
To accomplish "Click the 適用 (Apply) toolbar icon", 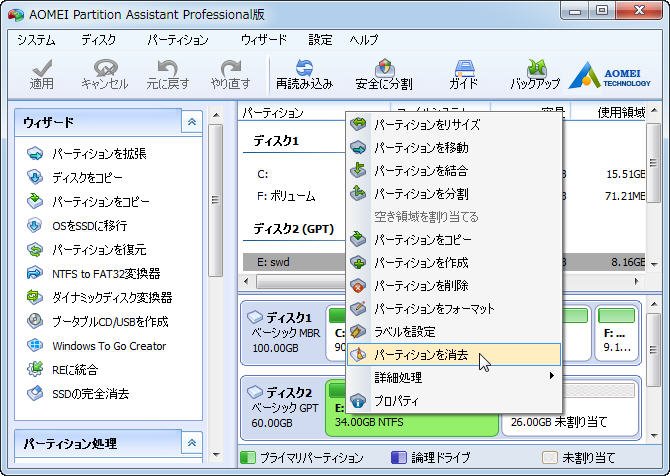I will [x=42, y=69].
